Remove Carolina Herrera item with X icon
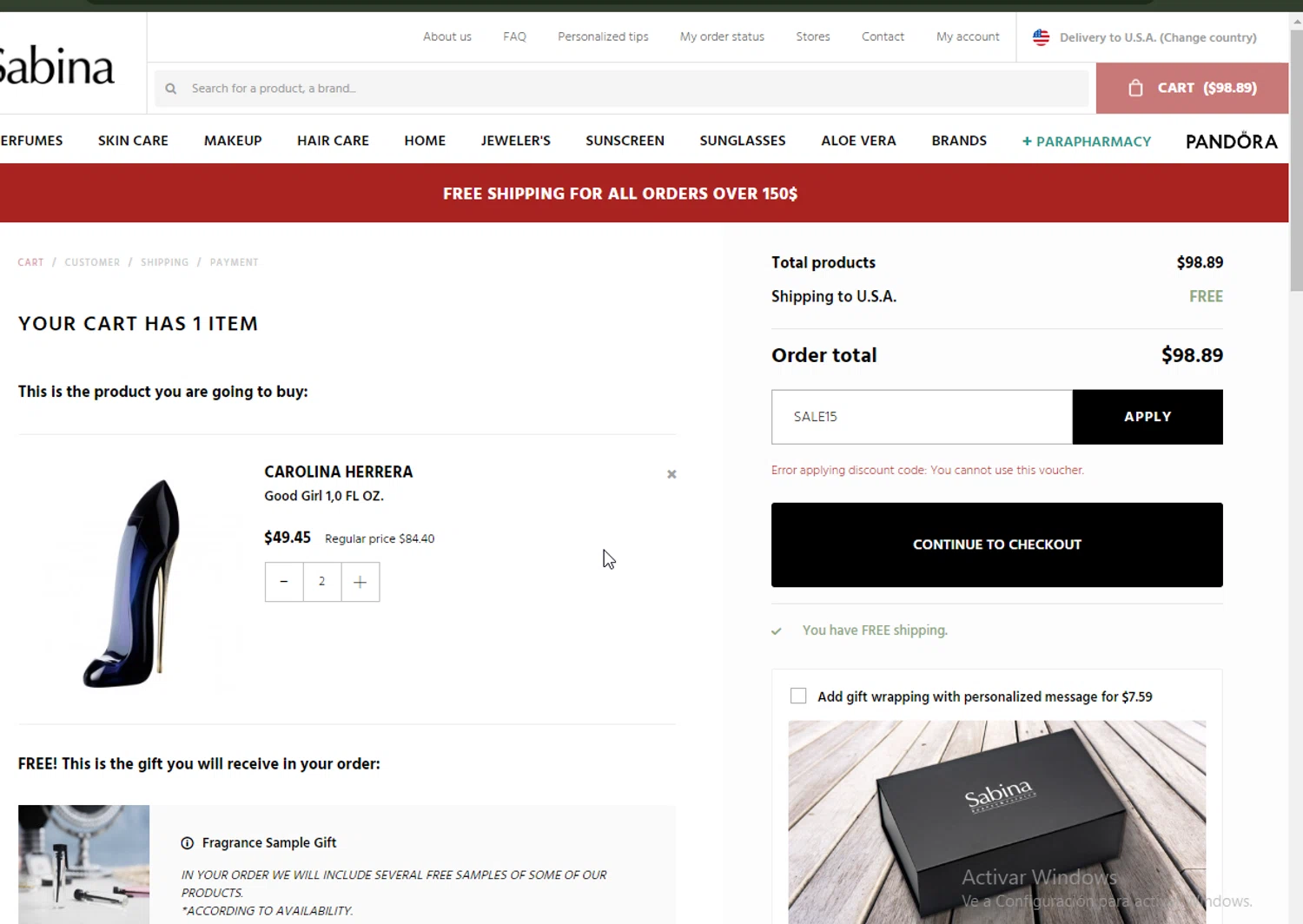This screenshot has height=924, width=1303. [x=671, y=474]
